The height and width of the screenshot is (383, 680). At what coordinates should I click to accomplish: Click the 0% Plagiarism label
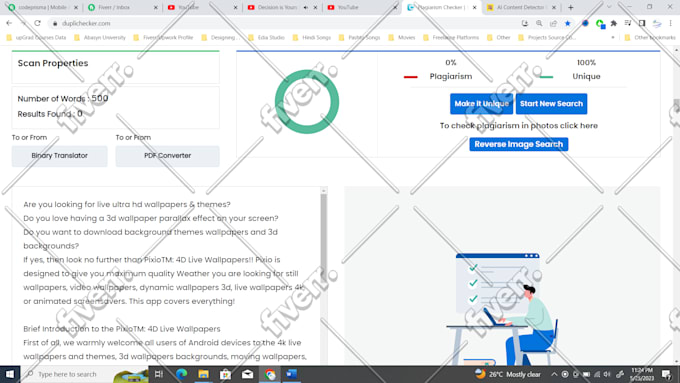[x=451, y=69]
